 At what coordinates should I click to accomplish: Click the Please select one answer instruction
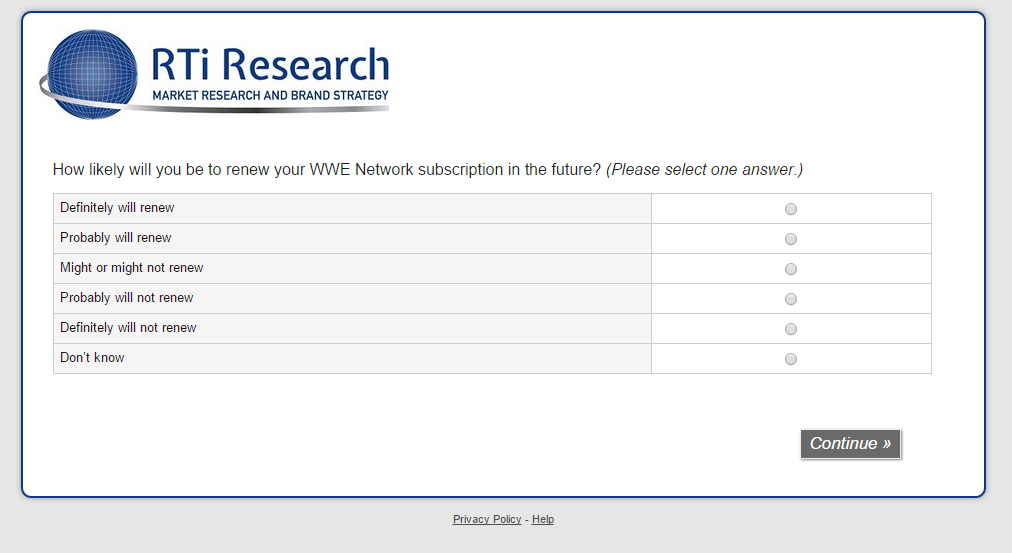click(704, 170)
